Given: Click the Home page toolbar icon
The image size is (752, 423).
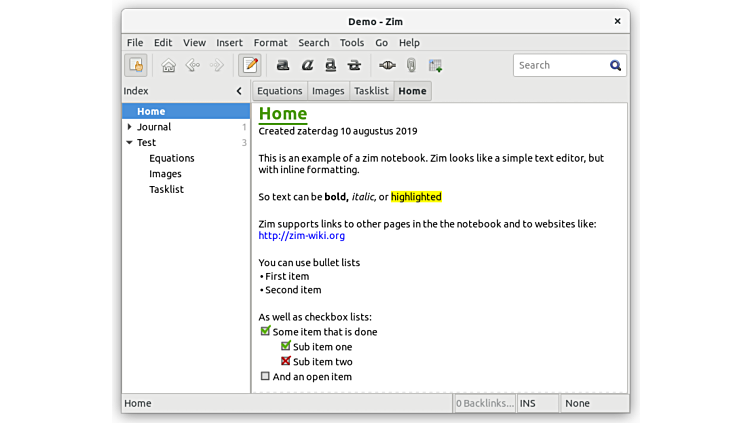Looking at the screenshot, I should [x=168, y=66].
